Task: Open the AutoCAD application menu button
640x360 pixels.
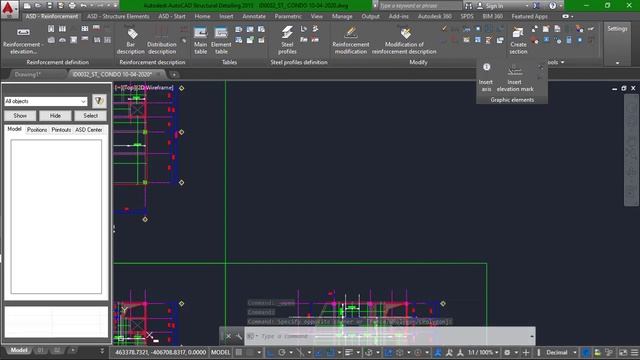Action: tap(9, 9)
